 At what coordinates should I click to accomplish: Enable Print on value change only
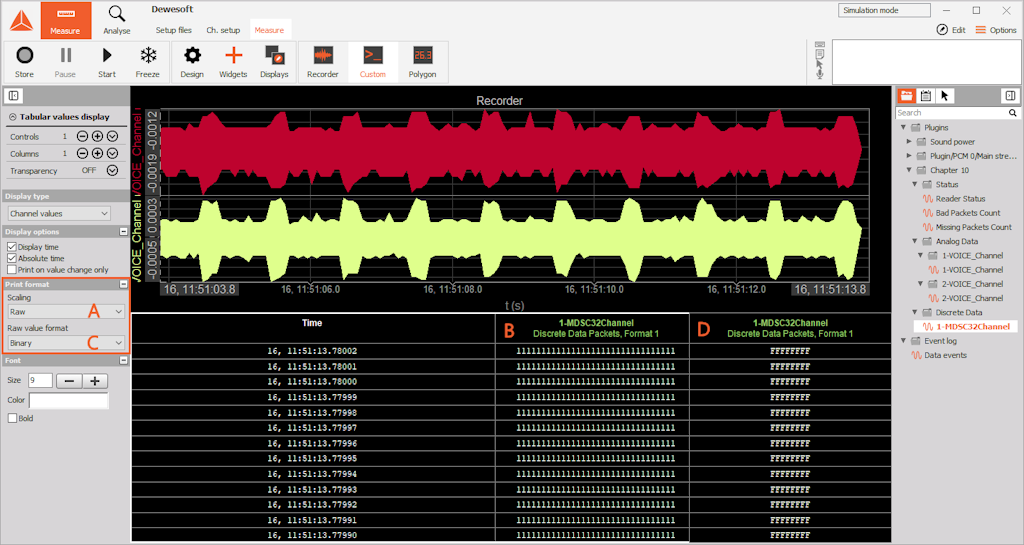click(12, 270)
